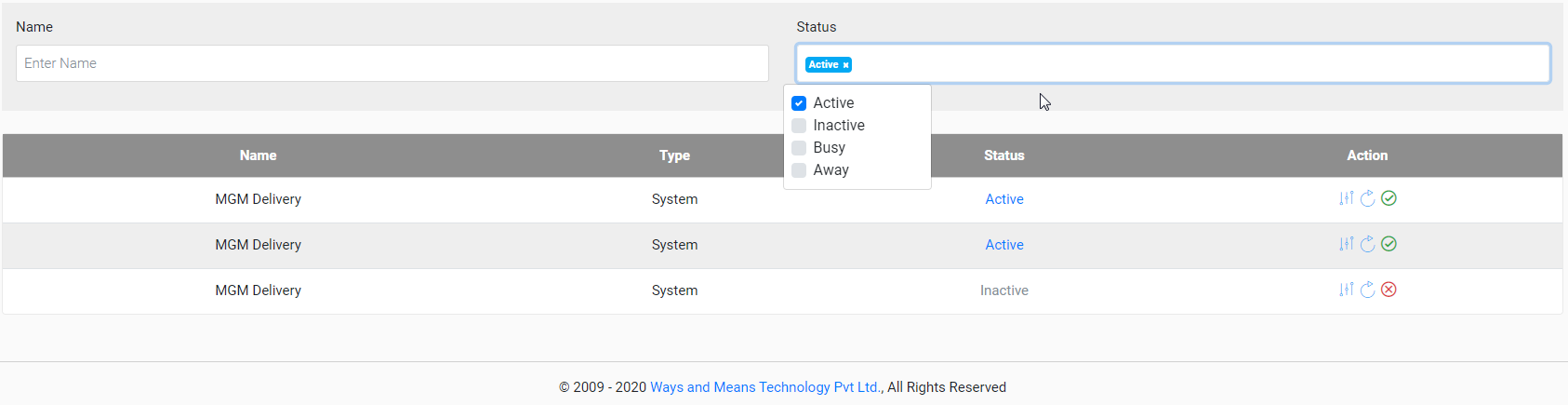Viewport: 1568px width, 405px height.
Task: Click the Enter Name input field
Action: click(x=392, y=63)
